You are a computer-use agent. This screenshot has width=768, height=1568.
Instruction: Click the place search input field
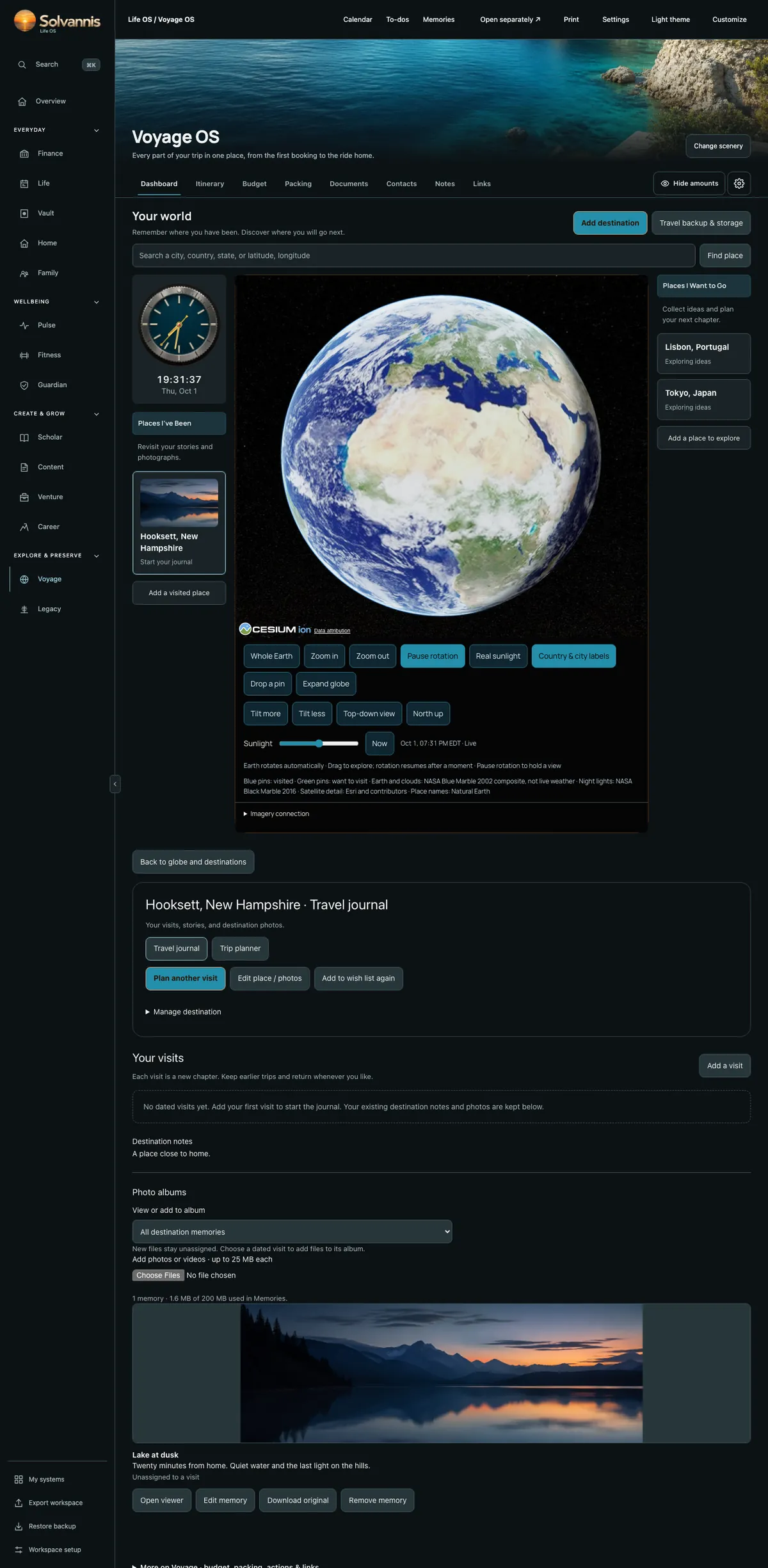tap(413, 255)
